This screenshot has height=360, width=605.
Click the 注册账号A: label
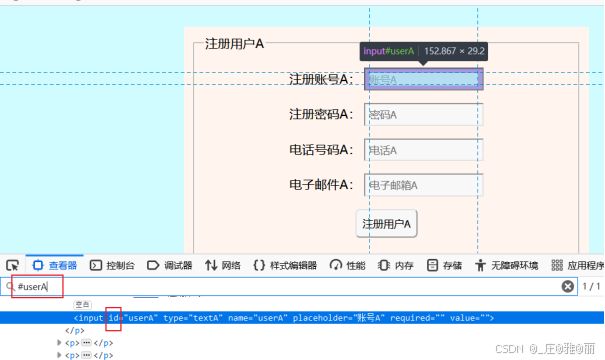pyautogui.click(x=321, y=79)
